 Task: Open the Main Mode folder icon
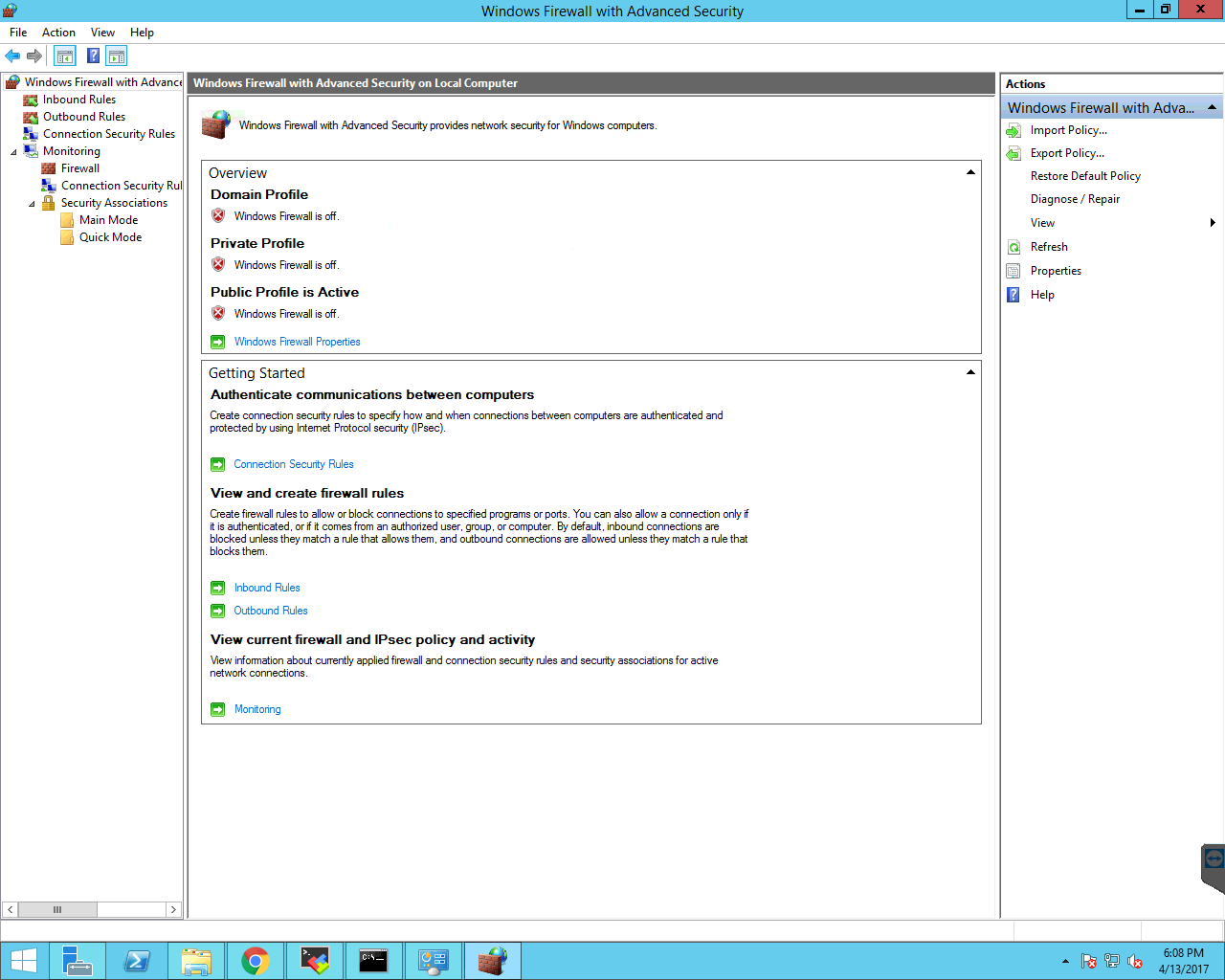(67, 220)
